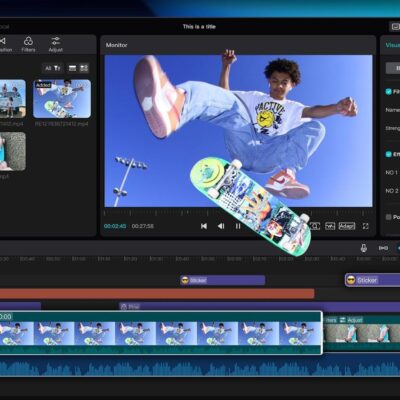Toggle the timeline snapping magnet icon

383,248
